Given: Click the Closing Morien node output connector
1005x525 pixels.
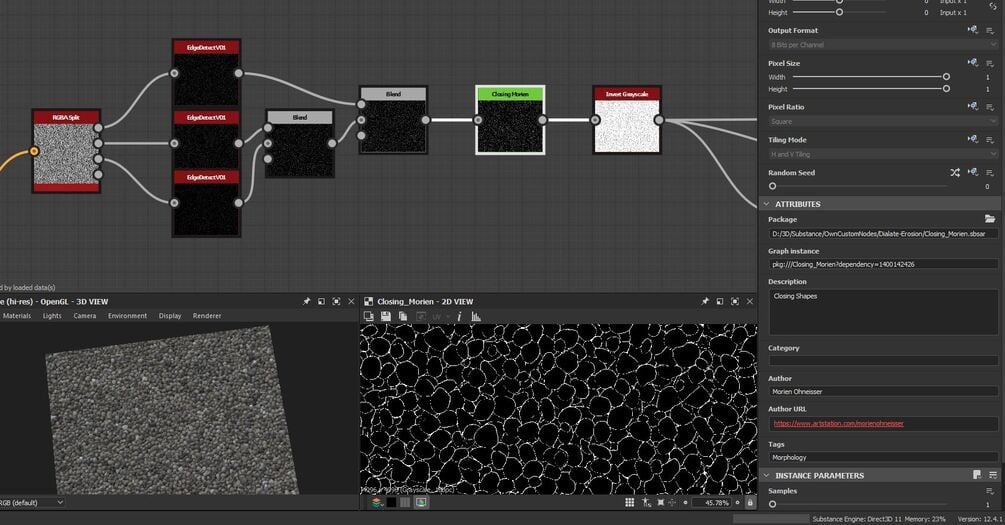Looking at the screenshot, I should 543,120.
